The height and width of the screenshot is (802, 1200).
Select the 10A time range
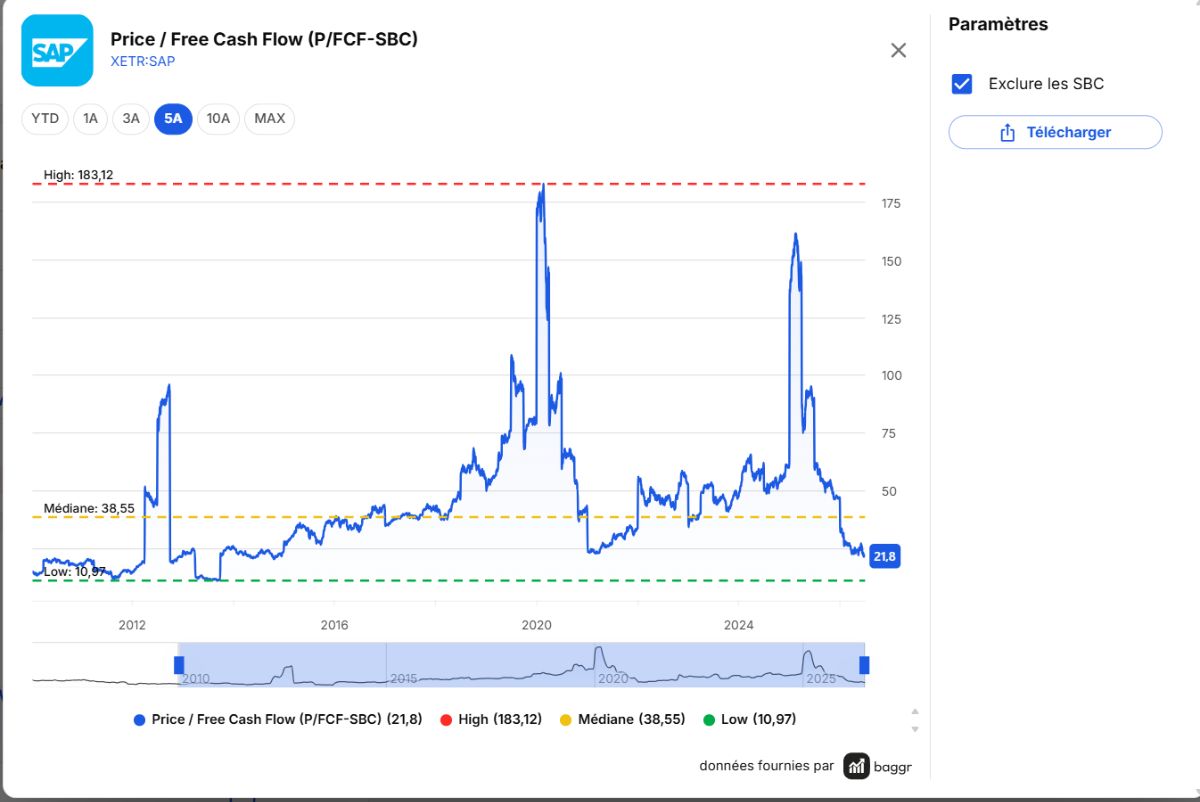218,119
